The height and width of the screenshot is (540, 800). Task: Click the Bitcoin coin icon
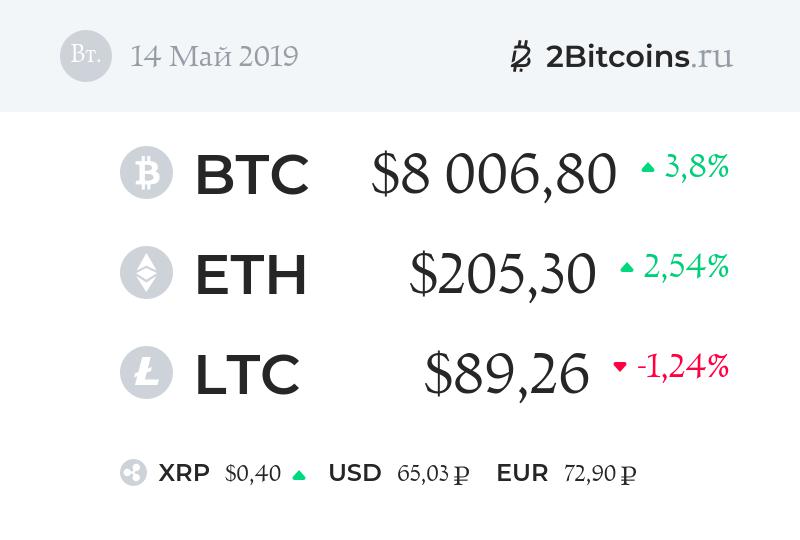tap(146, 173)
